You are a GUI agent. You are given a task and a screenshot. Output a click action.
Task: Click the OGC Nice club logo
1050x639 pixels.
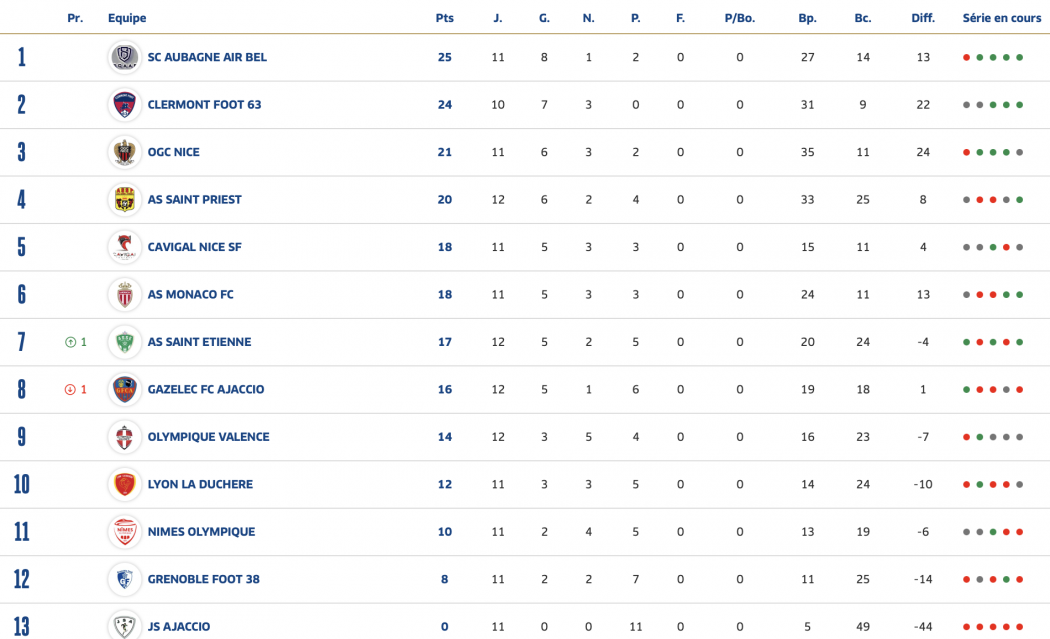[x=125, y=152]
